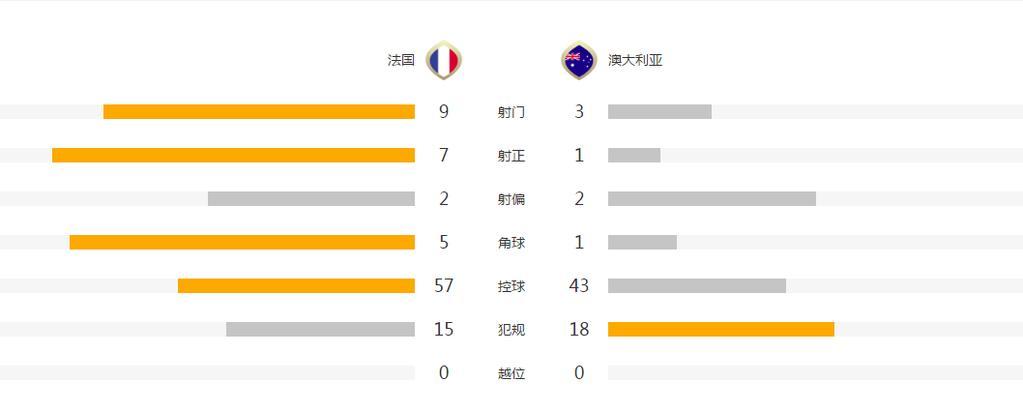Click Australia's gray 射偏 bar

[712, 199]
